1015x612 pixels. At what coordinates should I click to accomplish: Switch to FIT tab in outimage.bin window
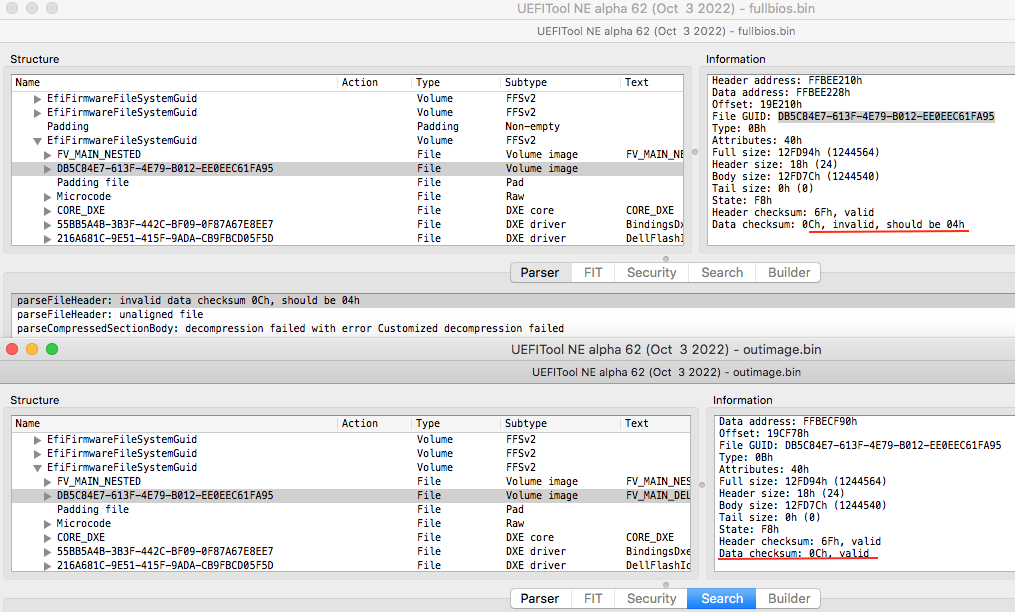click(593, 598)
